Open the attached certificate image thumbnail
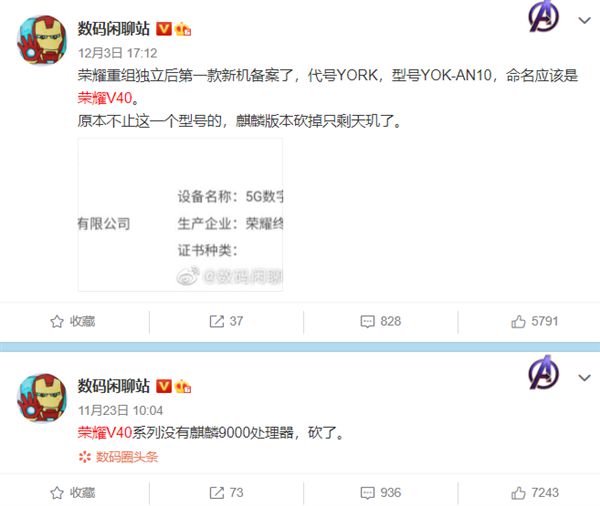 pos(180,215)
